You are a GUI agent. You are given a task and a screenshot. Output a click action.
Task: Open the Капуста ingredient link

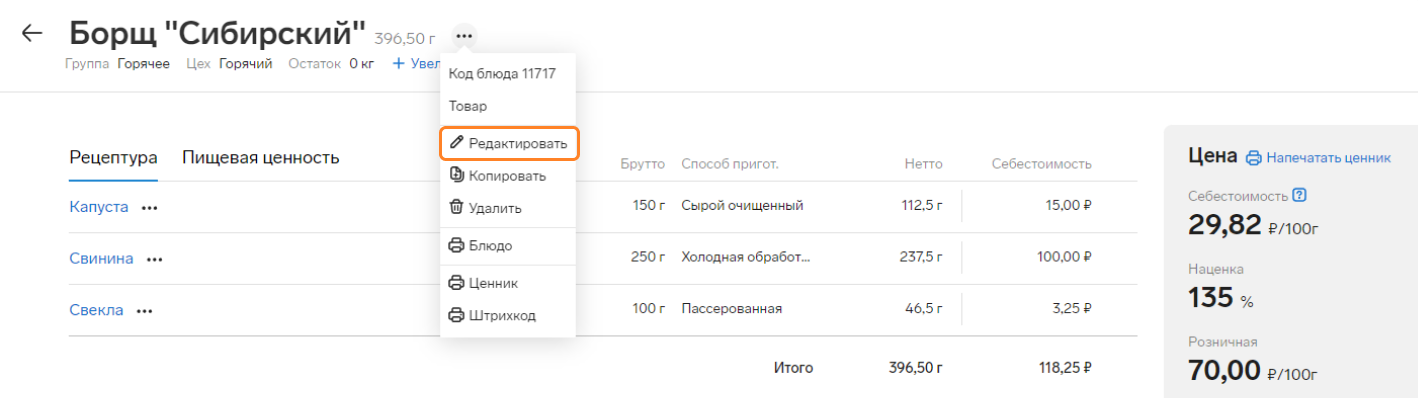pyautogui.click(x=99, y=207)
